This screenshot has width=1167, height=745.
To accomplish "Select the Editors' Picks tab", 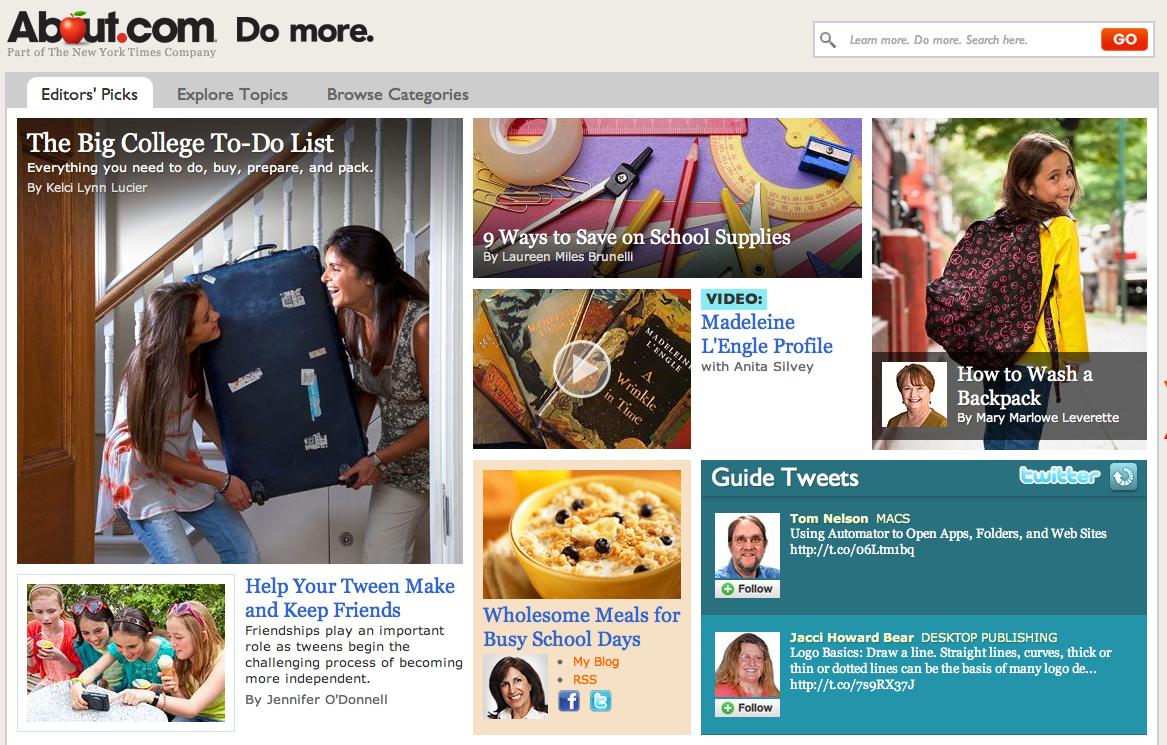I will point(89,94).
